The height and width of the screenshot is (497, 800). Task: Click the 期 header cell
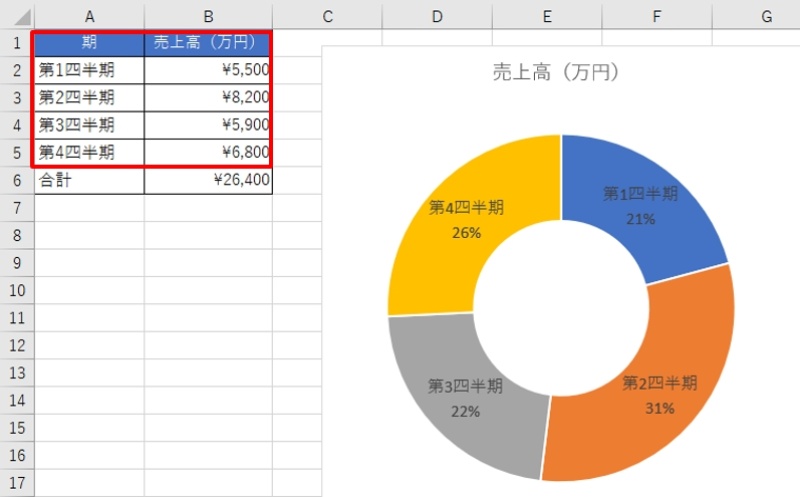pos(90,43)
